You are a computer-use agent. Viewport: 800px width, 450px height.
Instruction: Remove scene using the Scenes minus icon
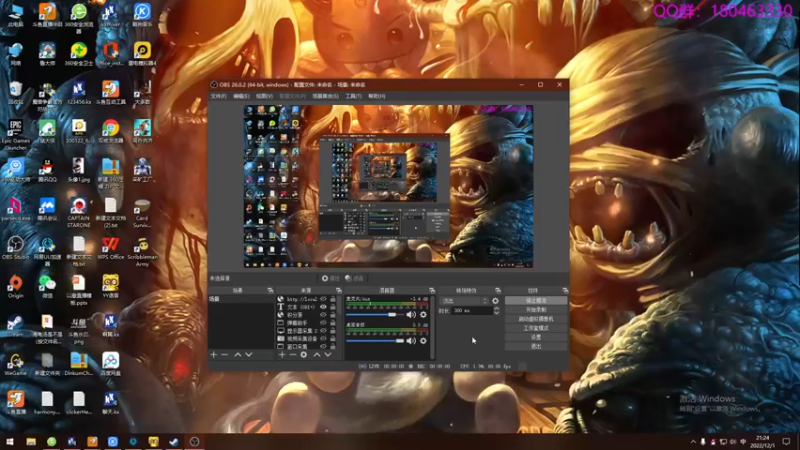224,355
